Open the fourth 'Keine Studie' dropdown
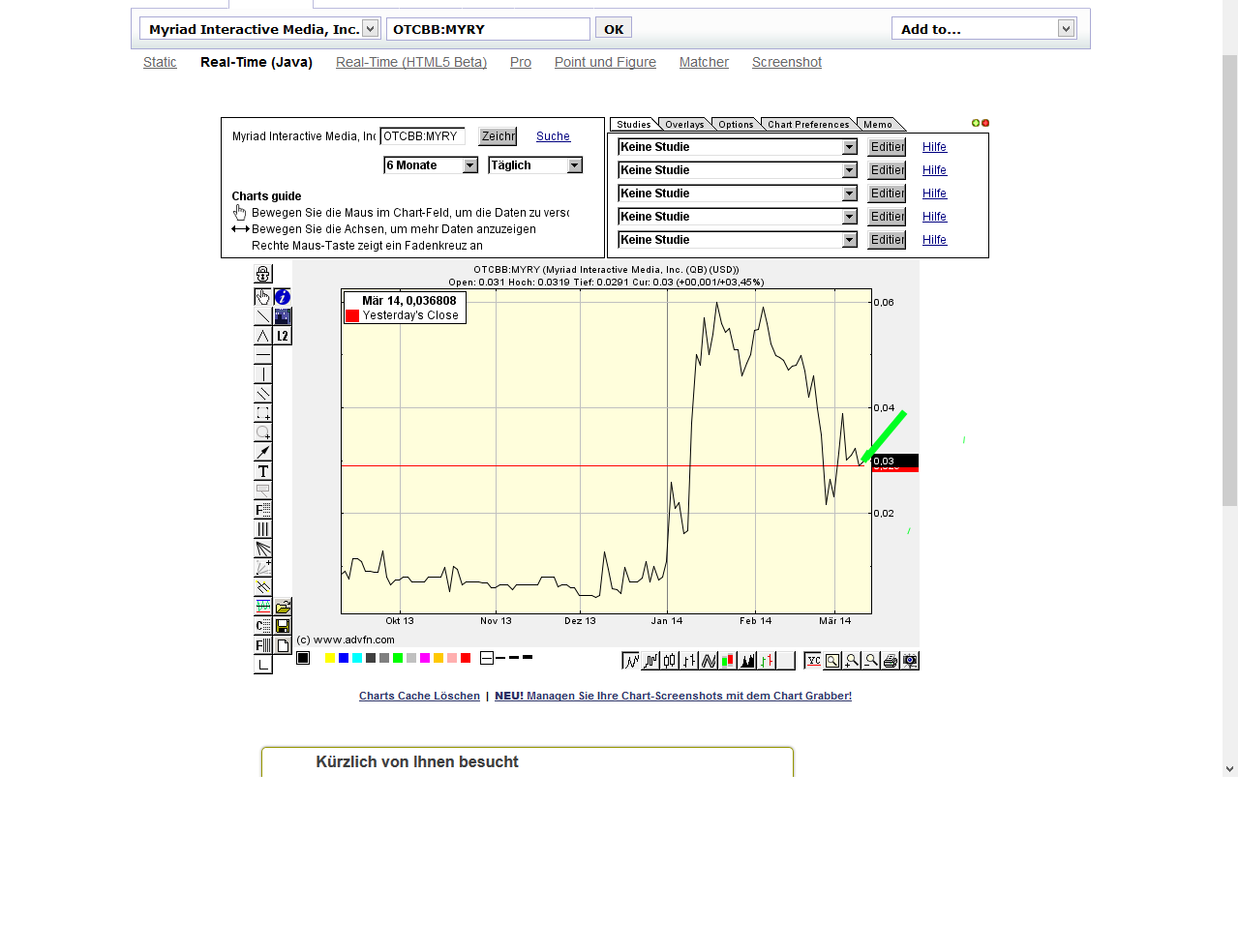The width and height of the screenshot is (1239, 952). point(738,217)
